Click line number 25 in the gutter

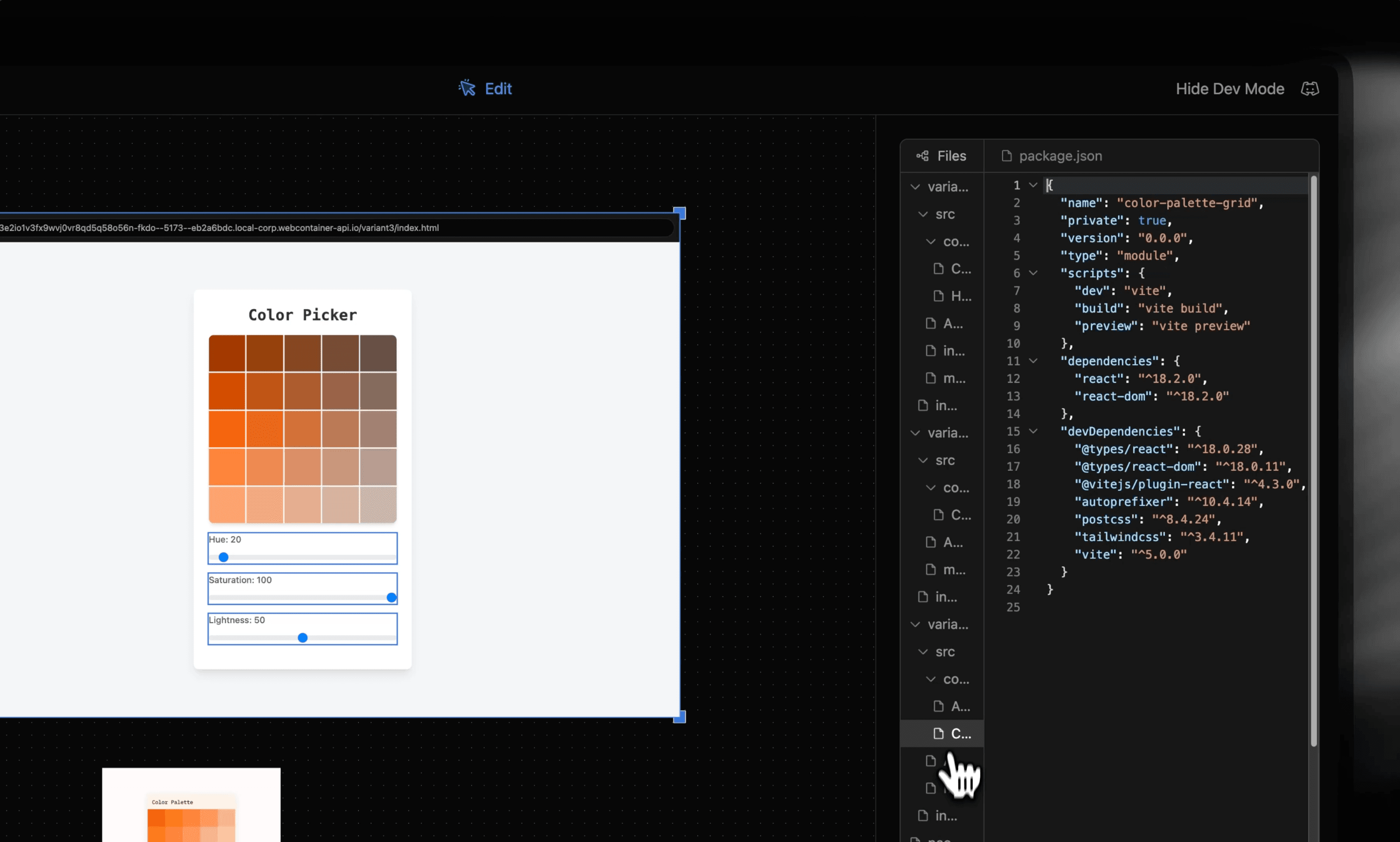click(x=1013, y=607)
